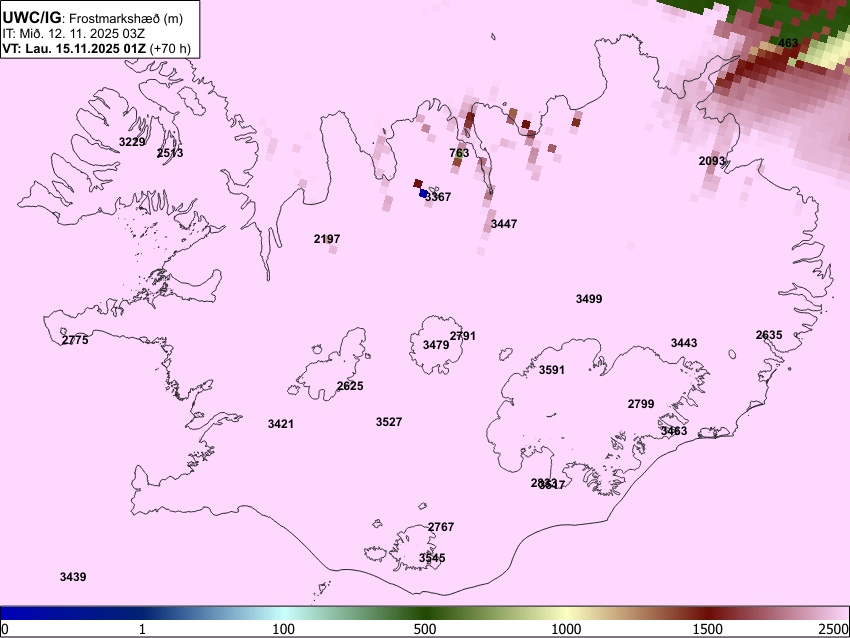This screenshot has width=850, height=638.
Task: Select the value 3591 on Vatnajökull
Action: pyautogui.click(x=551, y=370)
